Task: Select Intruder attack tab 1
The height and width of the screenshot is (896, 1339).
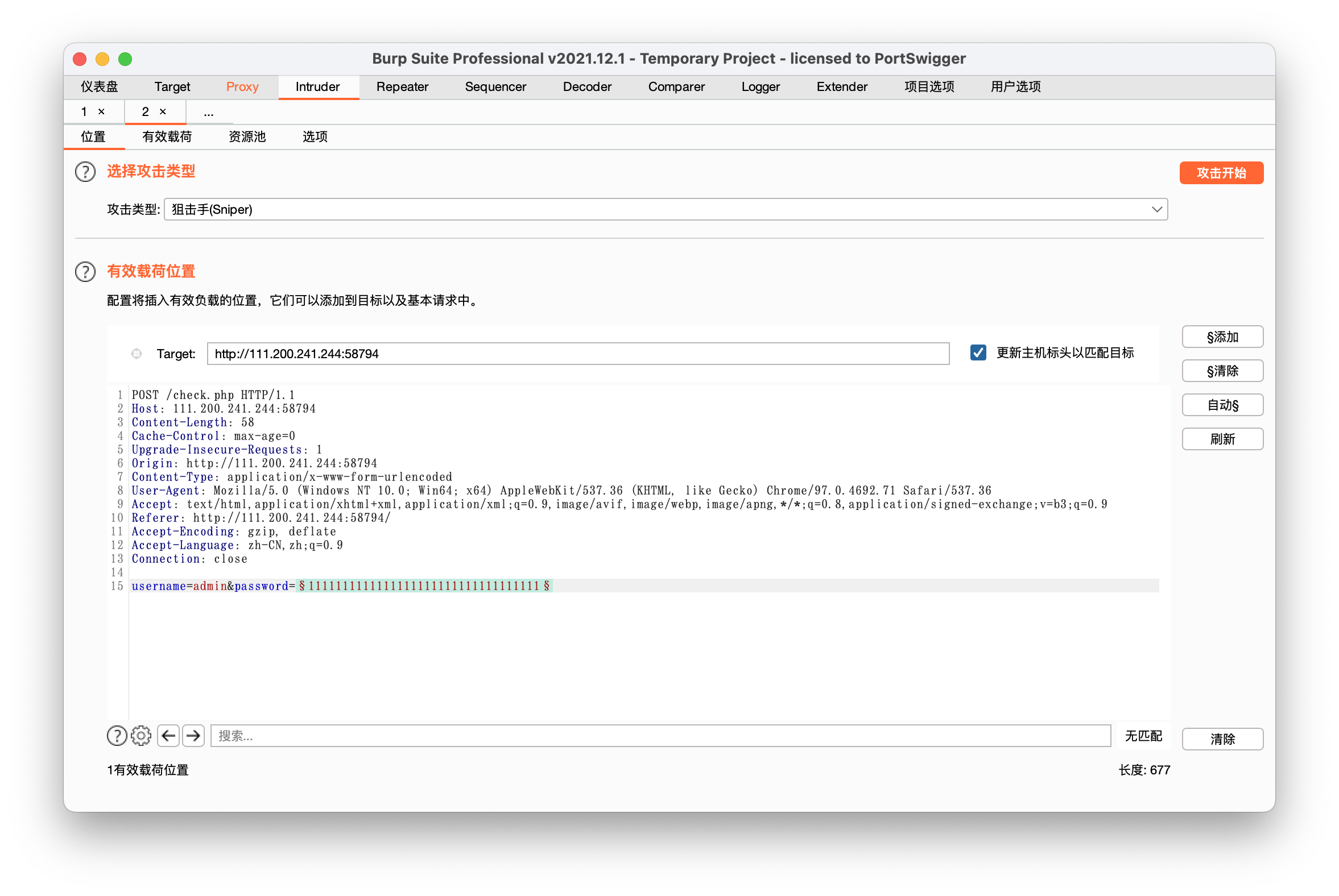Action: click(x=84, y=112)
